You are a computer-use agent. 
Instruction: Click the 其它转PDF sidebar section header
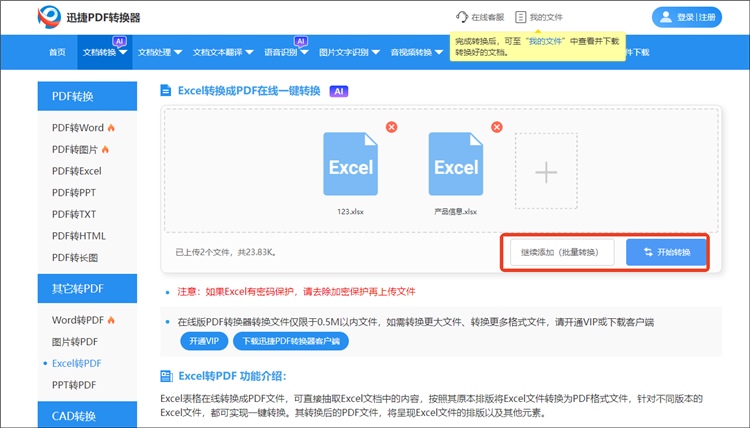click(x=87, y=288)
